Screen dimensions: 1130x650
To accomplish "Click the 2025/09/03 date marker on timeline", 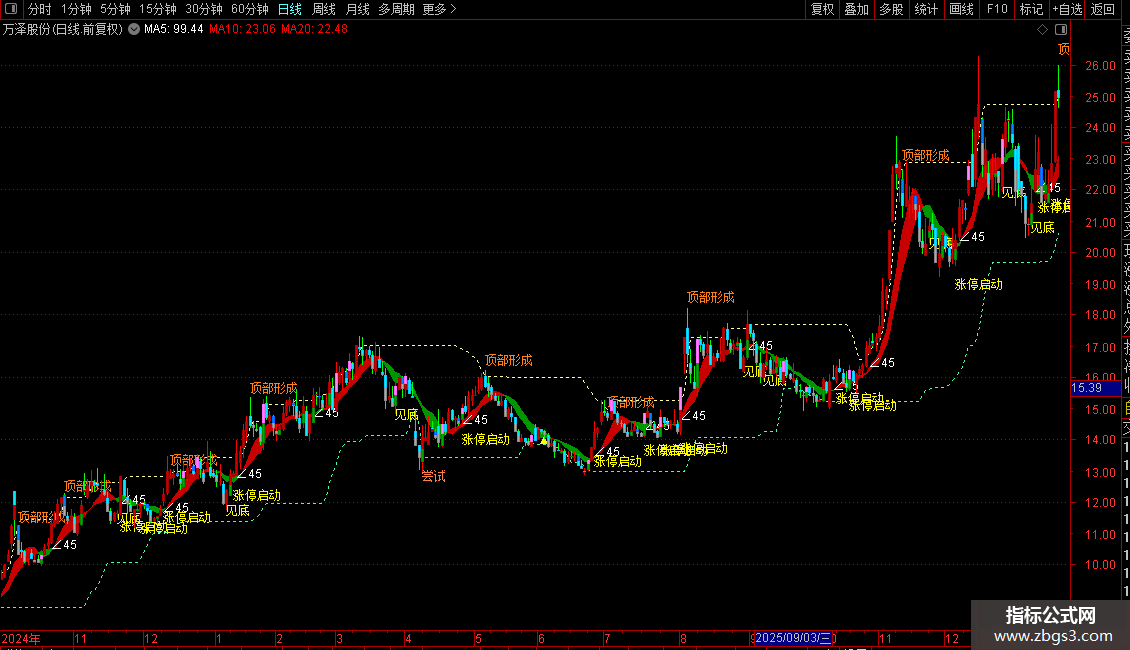I will pyautogui.click(x=793, y=638).
